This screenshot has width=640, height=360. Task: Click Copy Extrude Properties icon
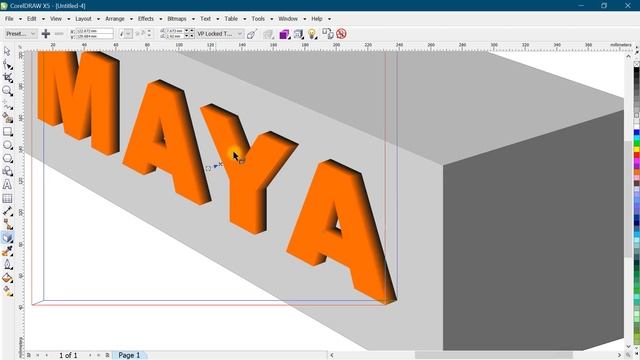click(x=327, y=34)
